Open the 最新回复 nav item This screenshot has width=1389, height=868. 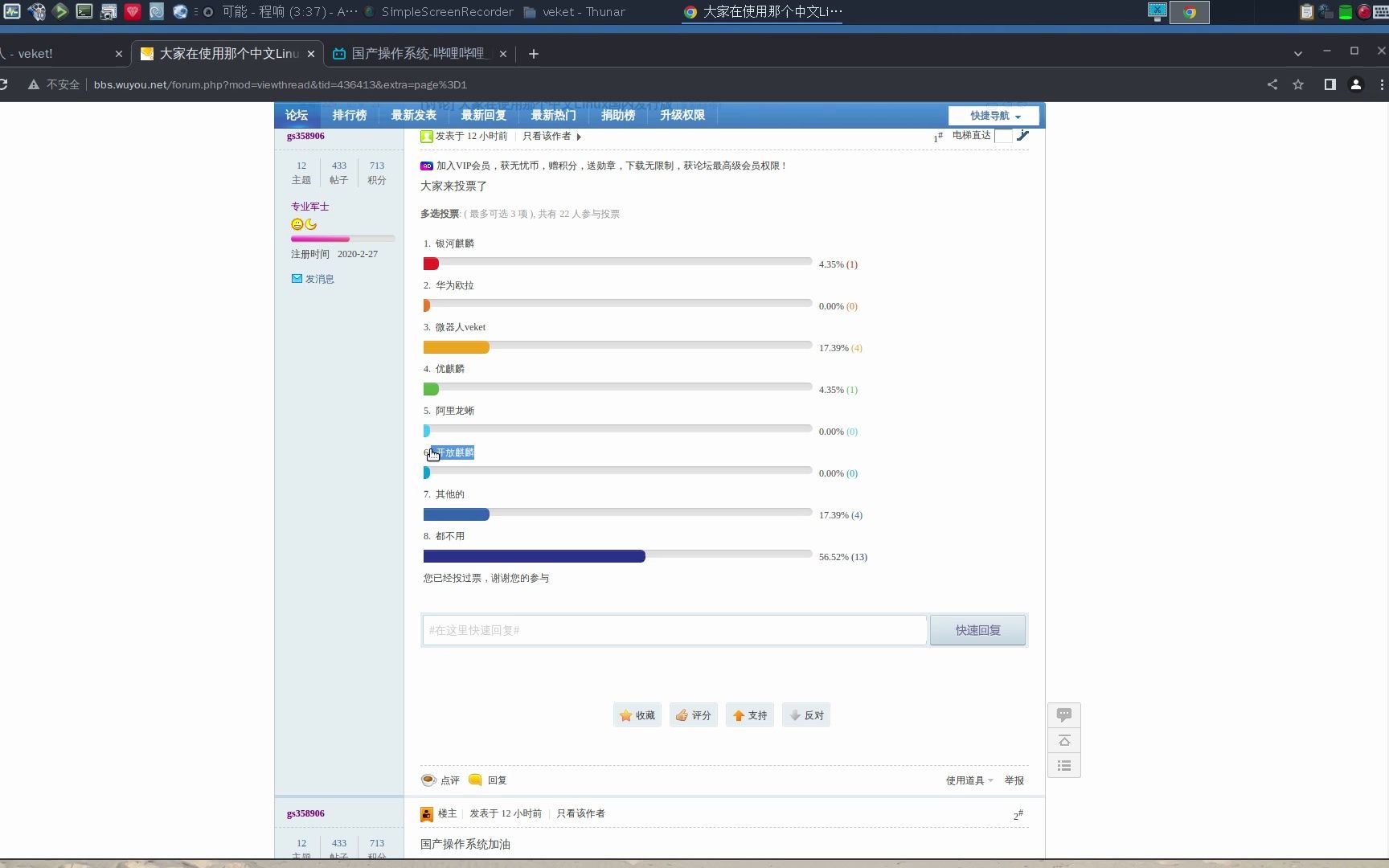(484, 115)
